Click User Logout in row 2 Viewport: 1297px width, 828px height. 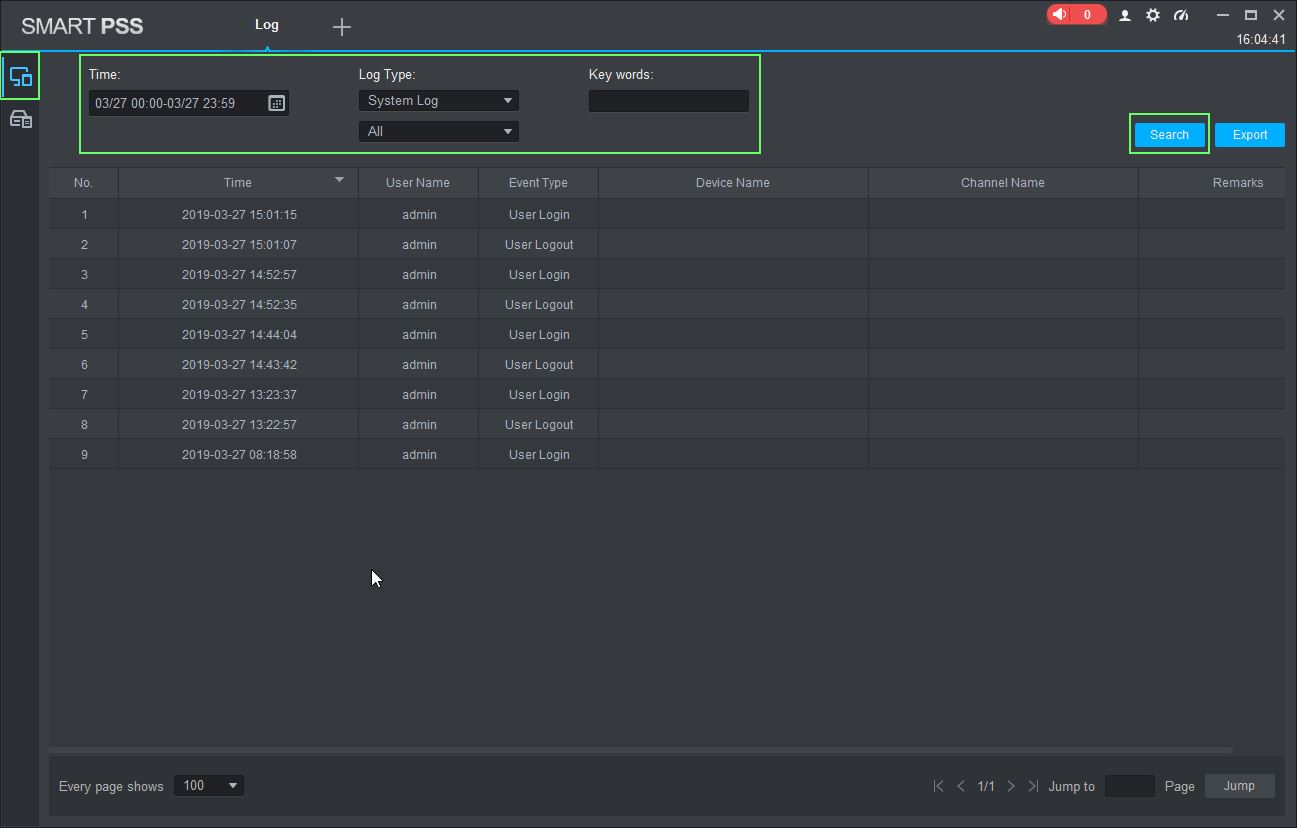coord(539,245)
